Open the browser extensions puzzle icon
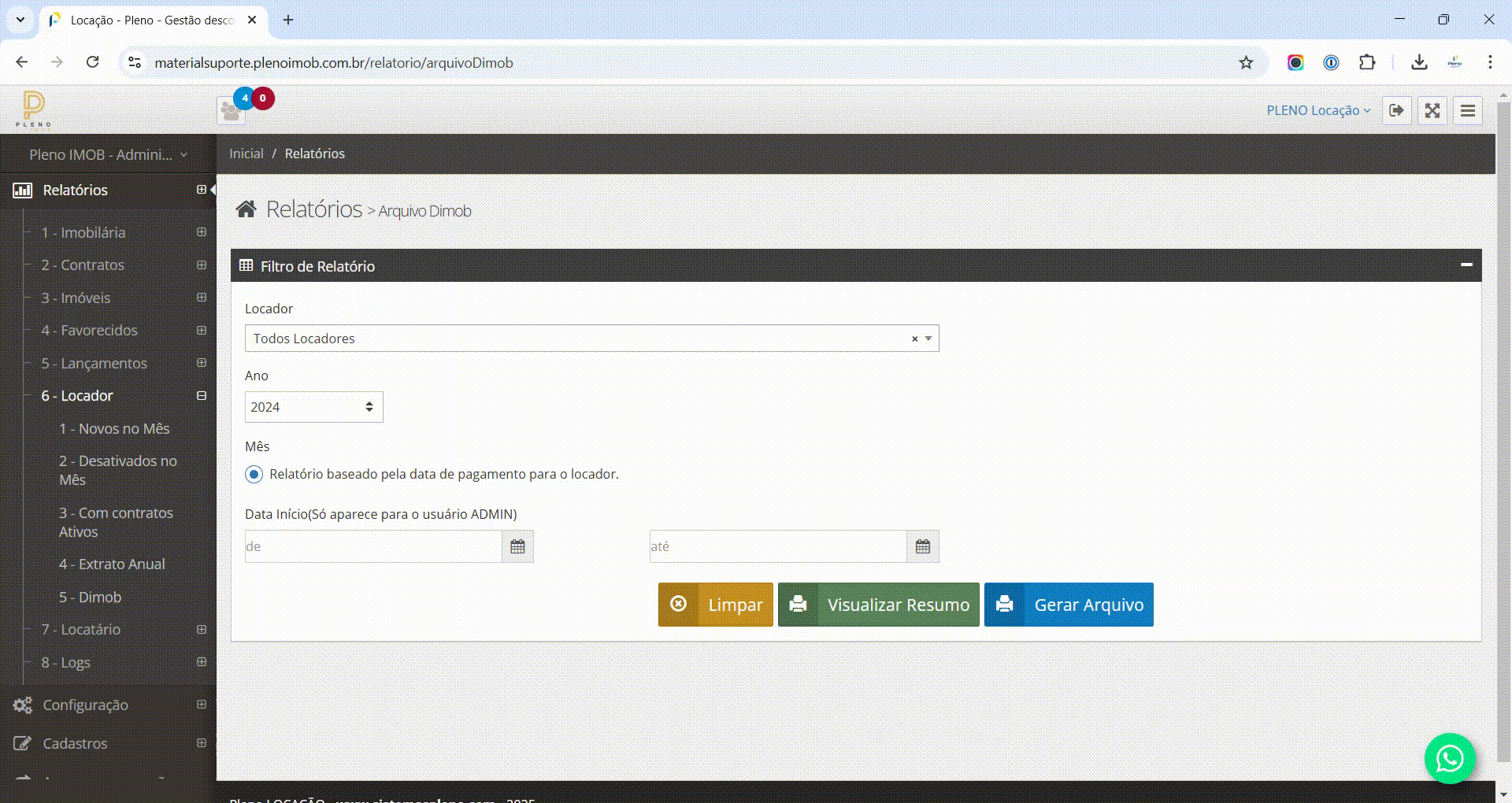The height and width of the screenshot is (803, 1512). pyautogui.click(x=1367, y=62)
